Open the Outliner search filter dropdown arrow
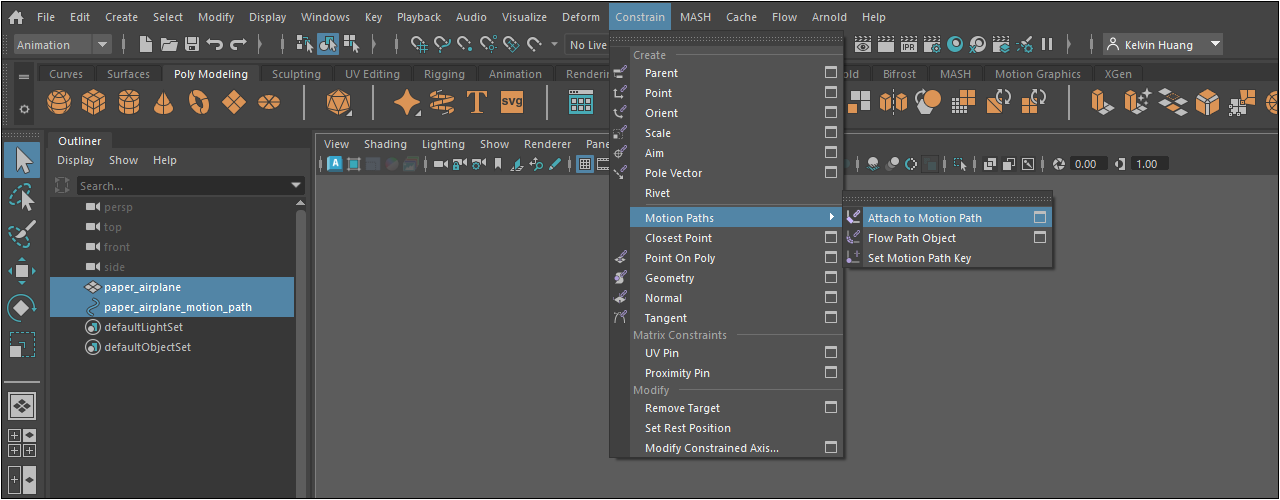Screen dimensions: 1280x500 coord(296,186)
